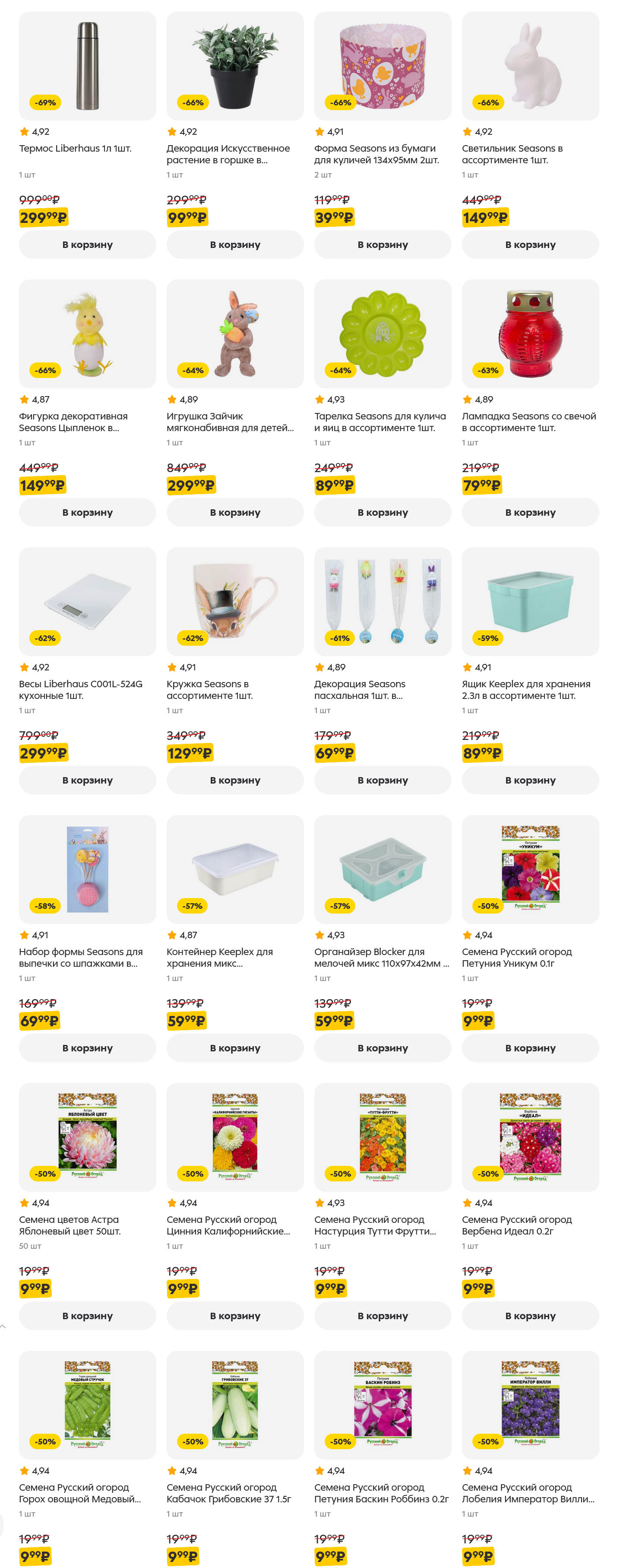The image size is (617, 1568).
Task: Click the red Лампадка candle holder image
Action: click(x=530, y=333)
